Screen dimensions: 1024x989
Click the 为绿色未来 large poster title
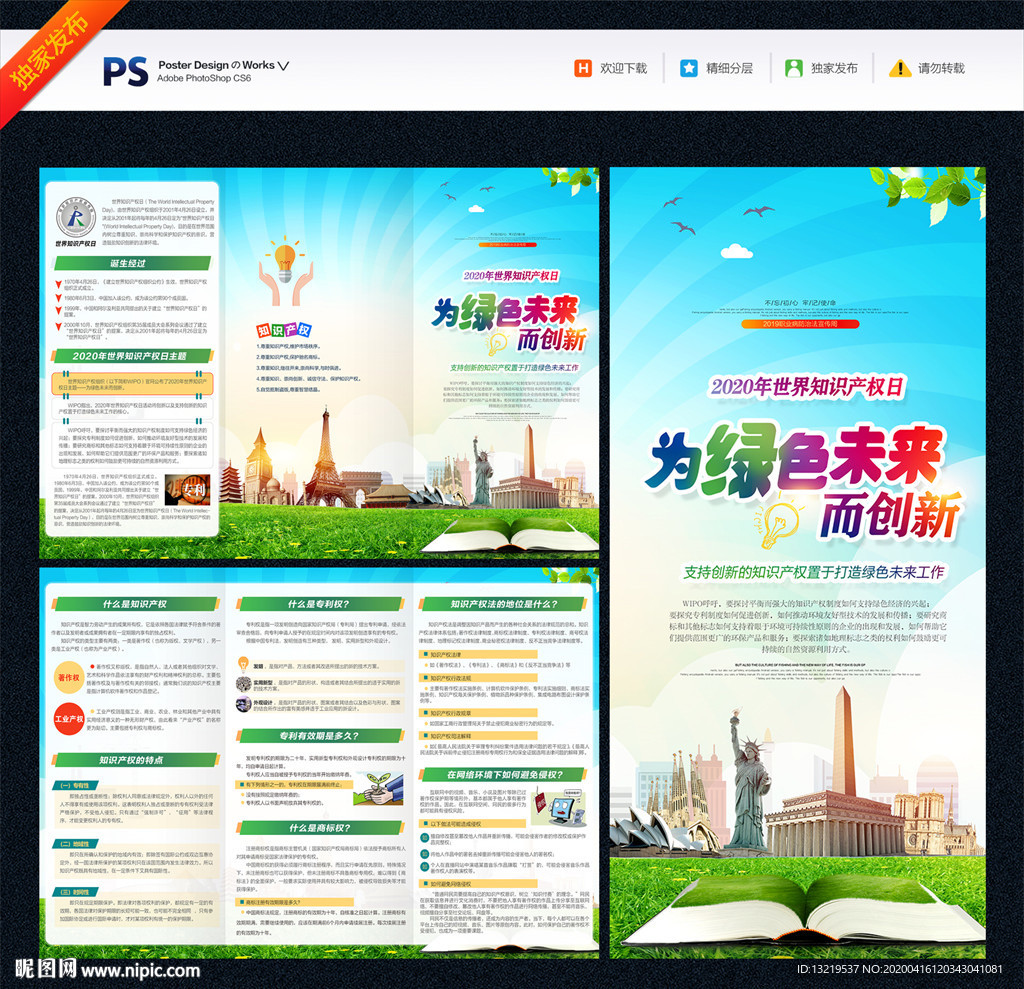click(794, 459)
